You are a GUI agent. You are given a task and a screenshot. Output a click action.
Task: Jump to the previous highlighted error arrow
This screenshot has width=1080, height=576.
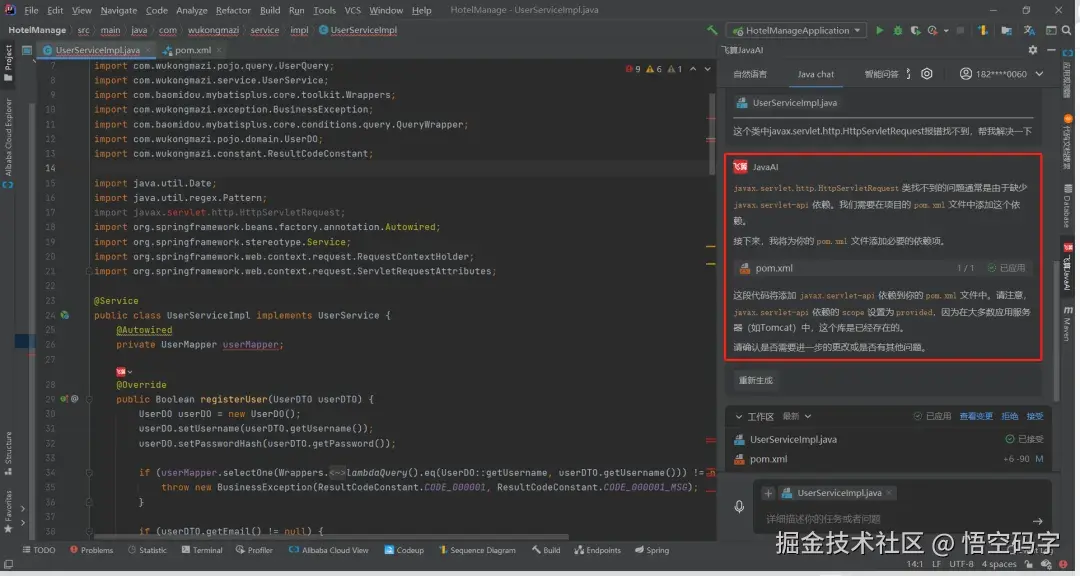[x=693, y=69]
